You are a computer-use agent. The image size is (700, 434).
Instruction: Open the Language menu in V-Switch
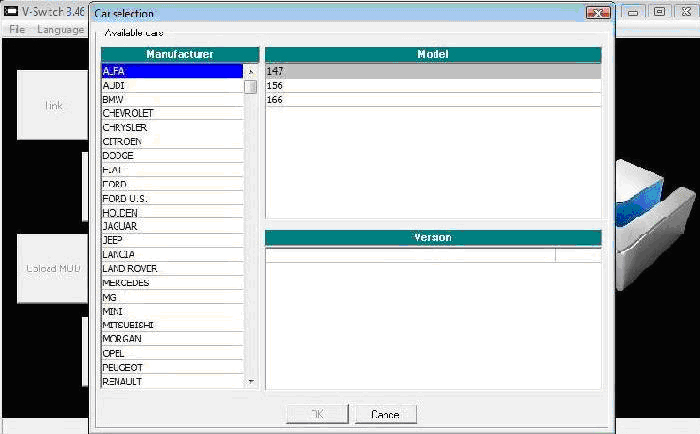click(60, 29)
